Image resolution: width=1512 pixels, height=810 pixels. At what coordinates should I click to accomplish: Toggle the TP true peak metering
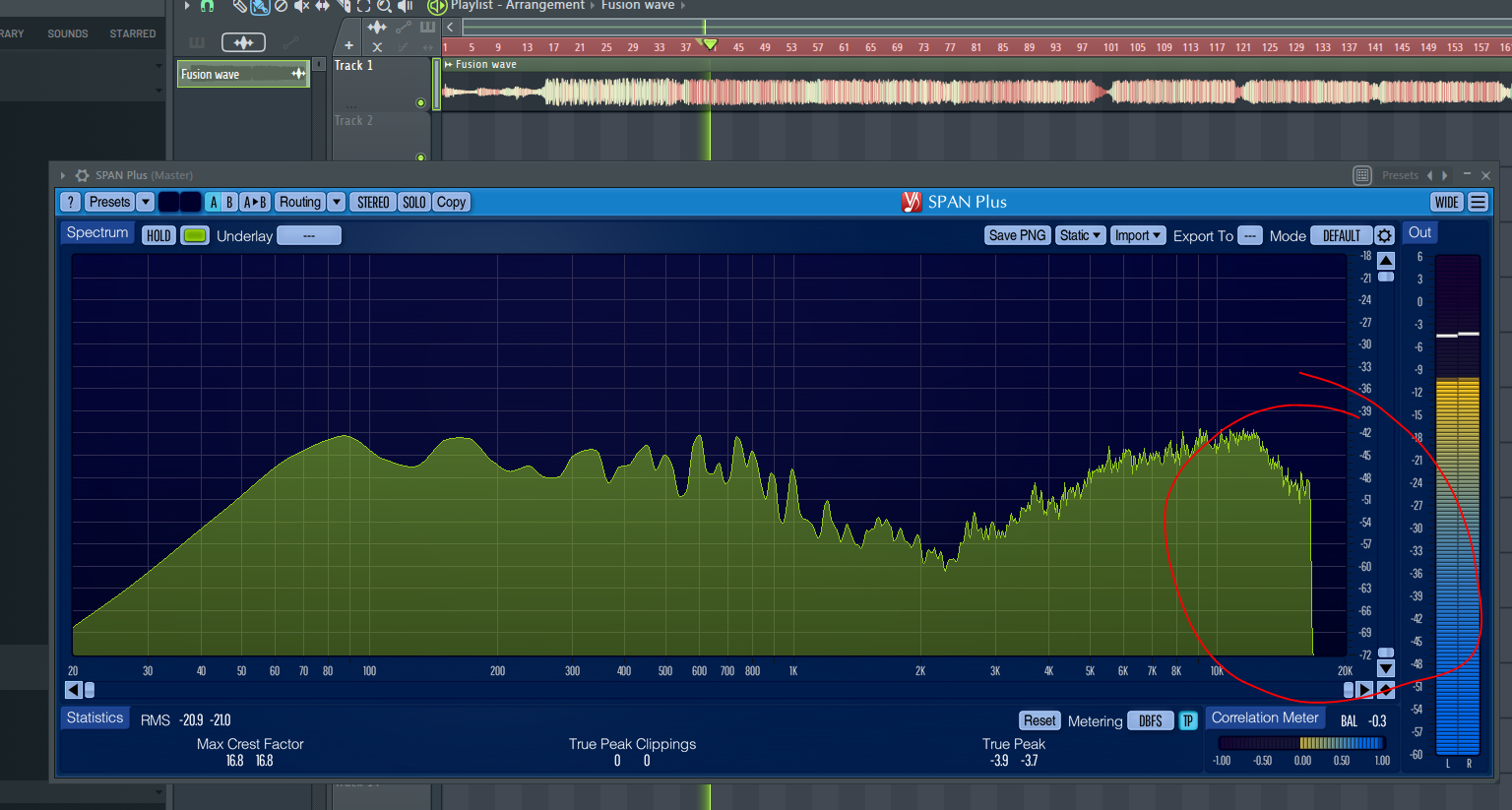pos(1187,720)
